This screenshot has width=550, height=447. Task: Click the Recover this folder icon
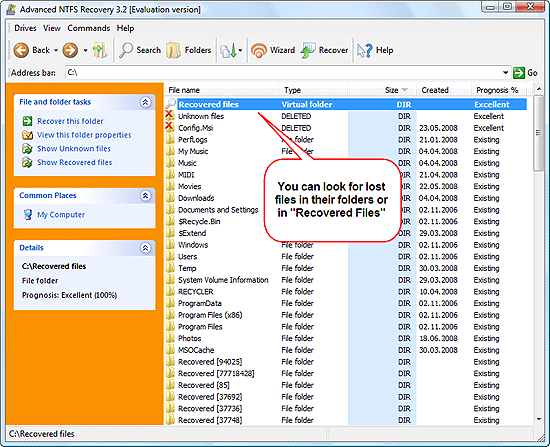[x=27, y=121]
